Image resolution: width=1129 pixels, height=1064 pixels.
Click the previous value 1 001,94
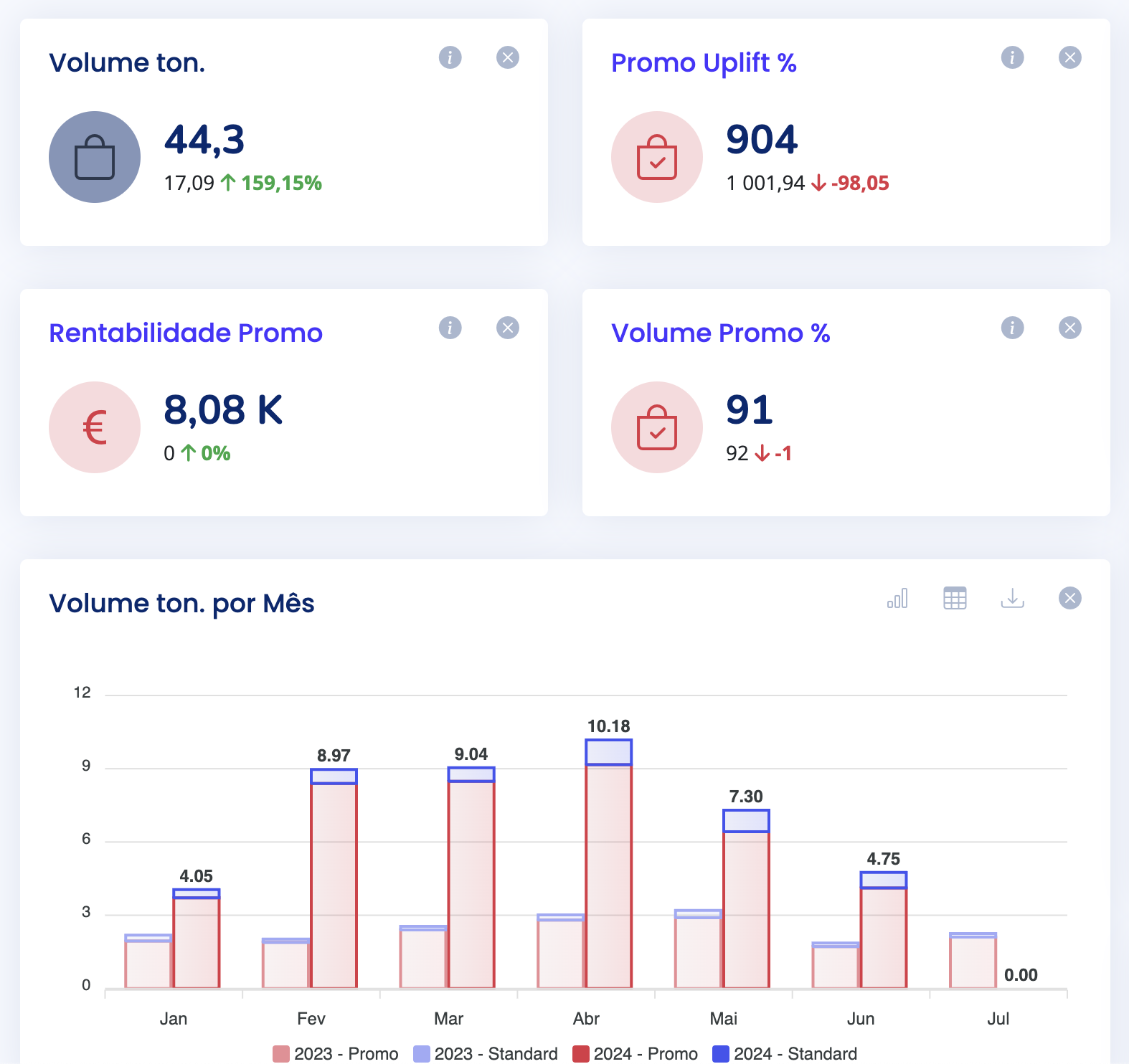pos(765,183)
